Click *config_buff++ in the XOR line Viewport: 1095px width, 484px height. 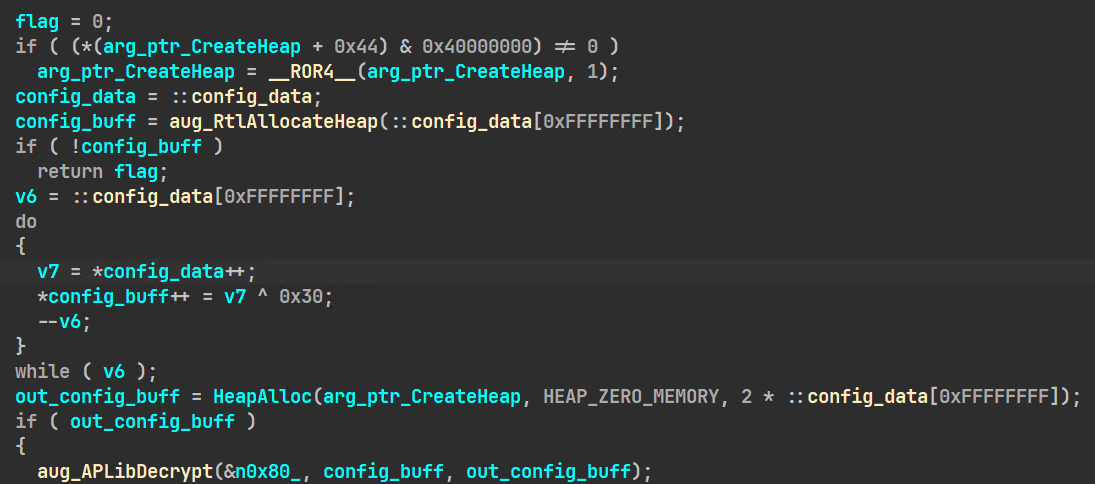pos(114,296)
